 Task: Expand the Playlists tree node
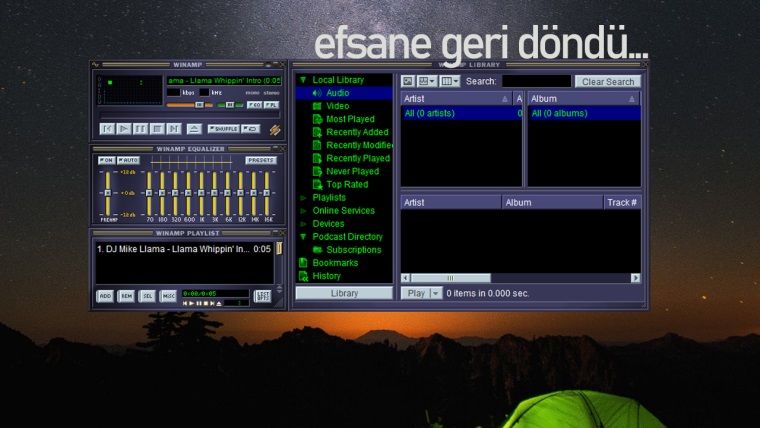click(x=303, y=198)
